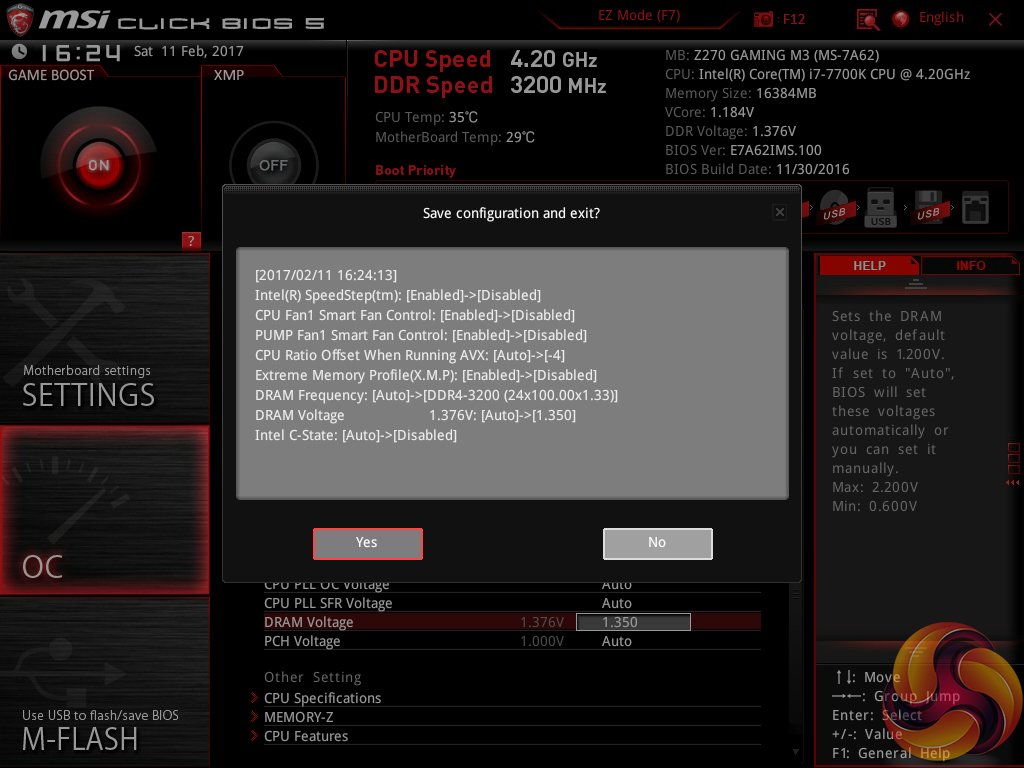The image size is (1024, 768).
Task: Click the PUMP Fan1 Smart Fan Control line
Action: tap(421, 335)
